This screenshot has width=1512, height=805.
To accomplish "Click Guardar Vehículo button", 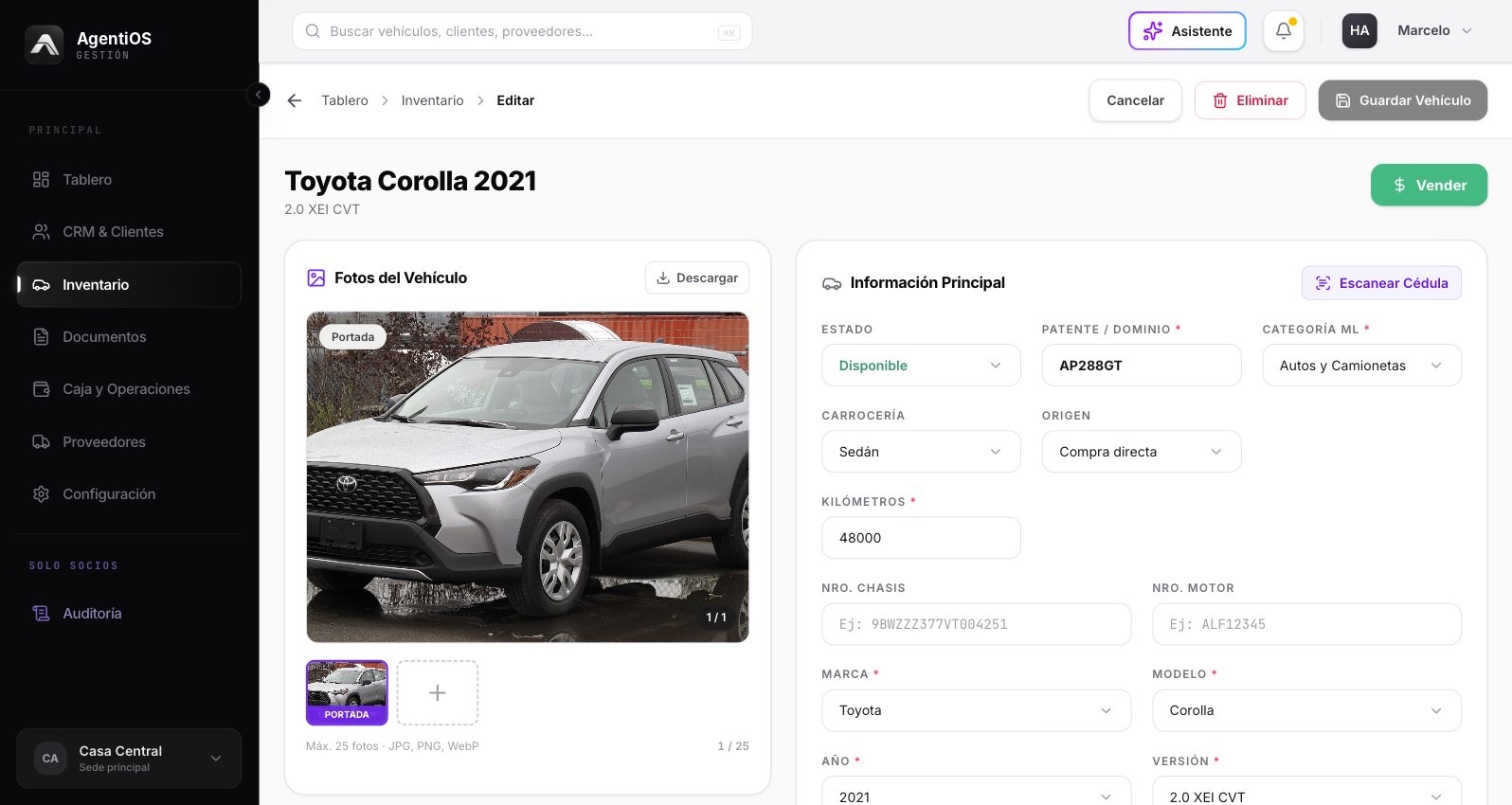I will [x=1402, y=100].
